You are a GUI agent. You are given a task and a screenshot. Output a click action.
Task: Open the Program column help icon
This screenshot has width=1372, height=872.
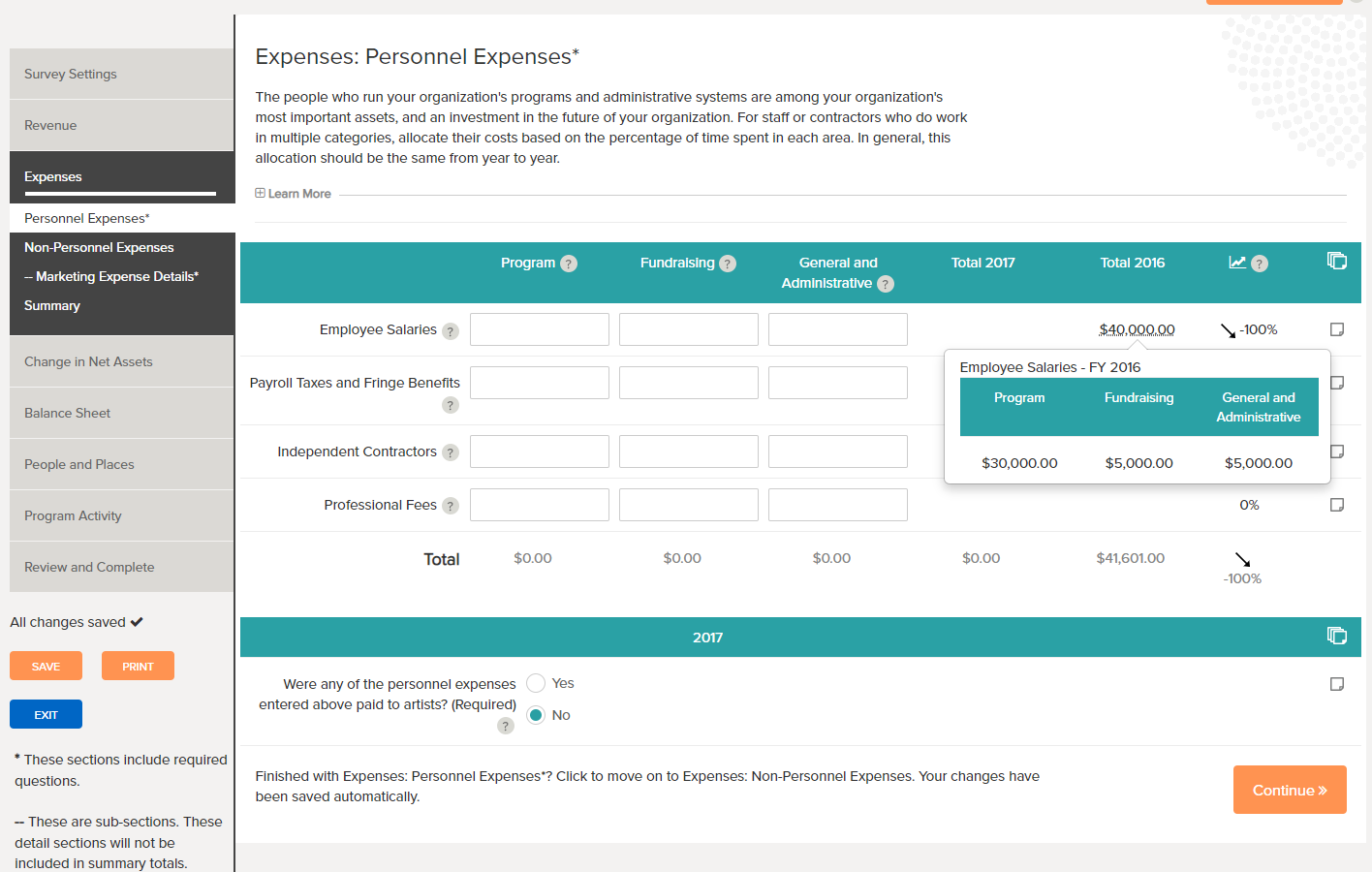pos(569,263)
